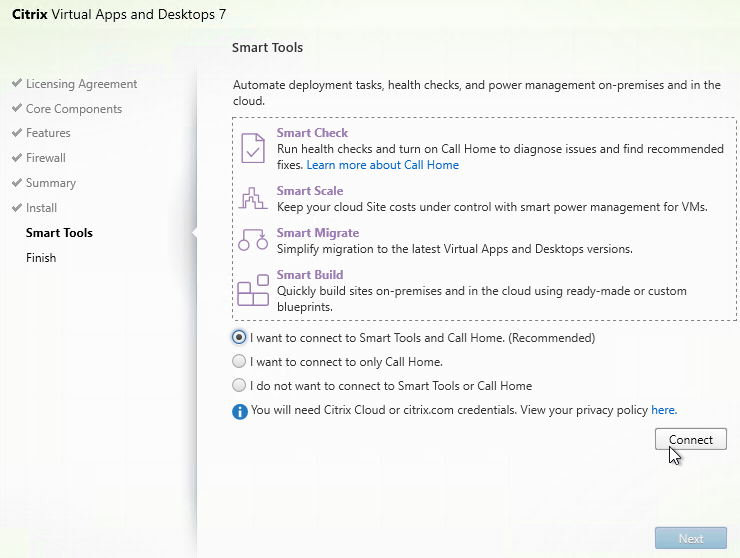Click the Install step checkmark icon

(x=17, y=207)
